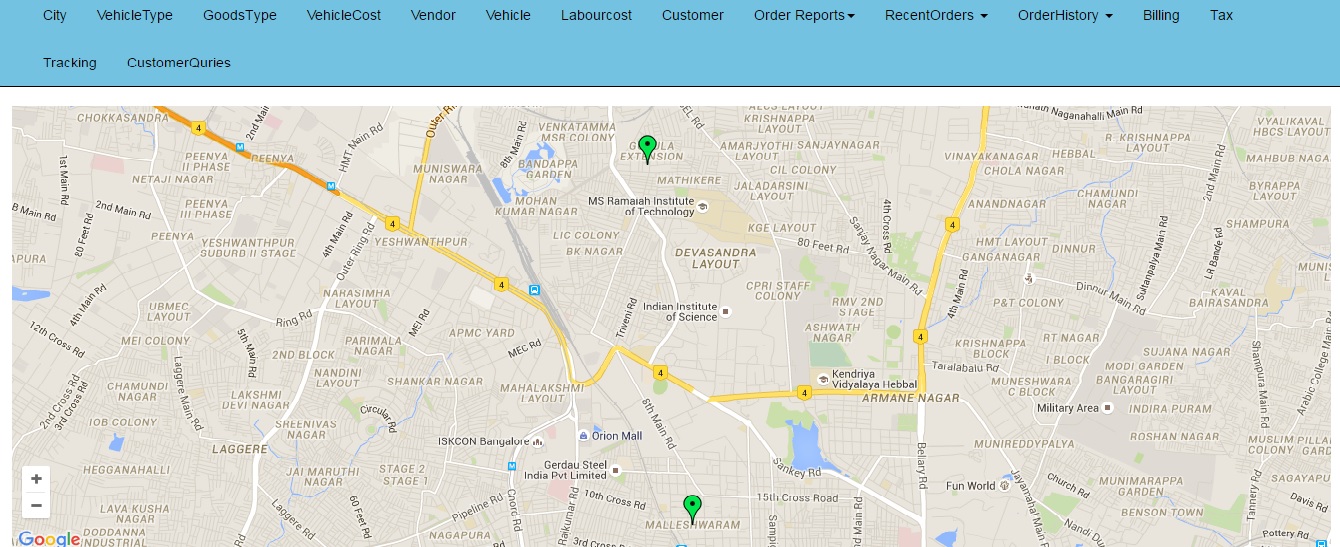Click the green marker near Mathikere
This screenshot has width=1340, height=547.
647,149
